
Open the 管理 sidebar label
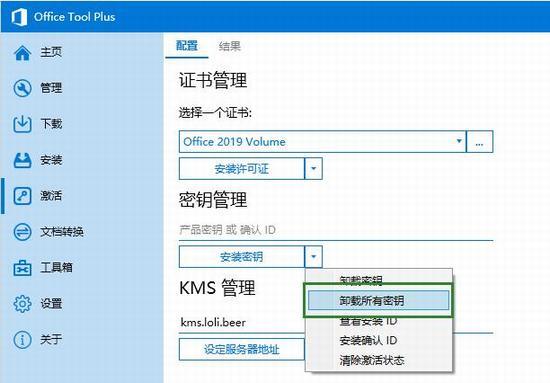click(x=51, y=88)
